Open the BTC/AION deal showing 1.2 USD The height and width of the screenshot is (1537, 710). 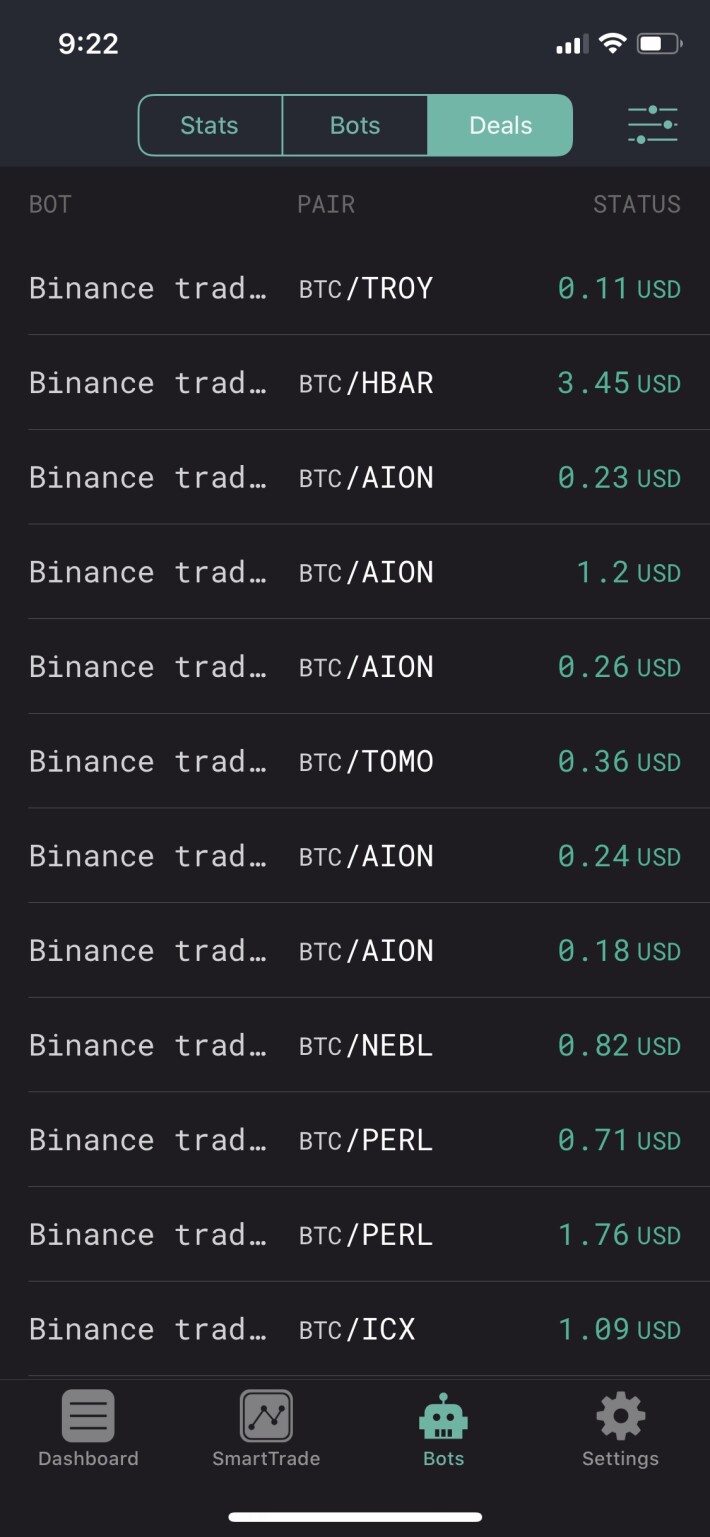(355, 572)
